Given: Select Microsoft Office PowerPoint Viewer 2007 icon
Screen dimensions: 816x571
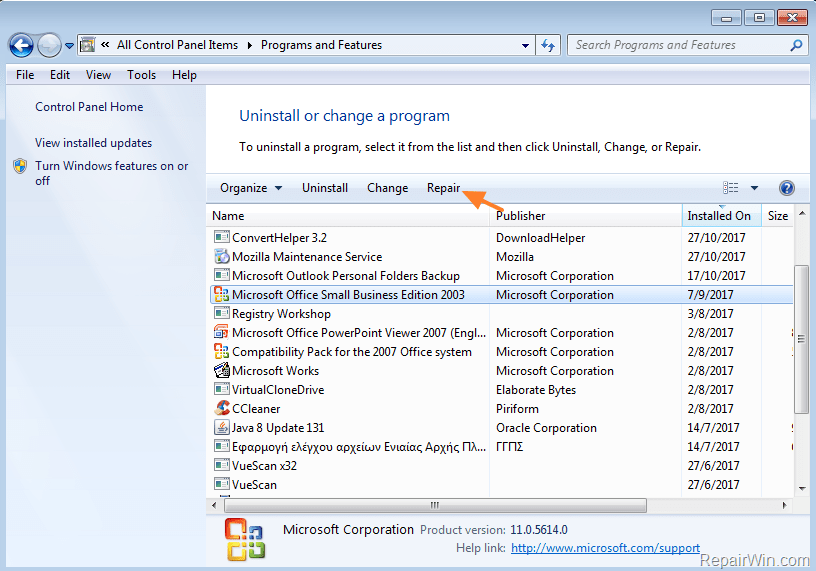Looking at the screenshot, I should pos(222,333).
